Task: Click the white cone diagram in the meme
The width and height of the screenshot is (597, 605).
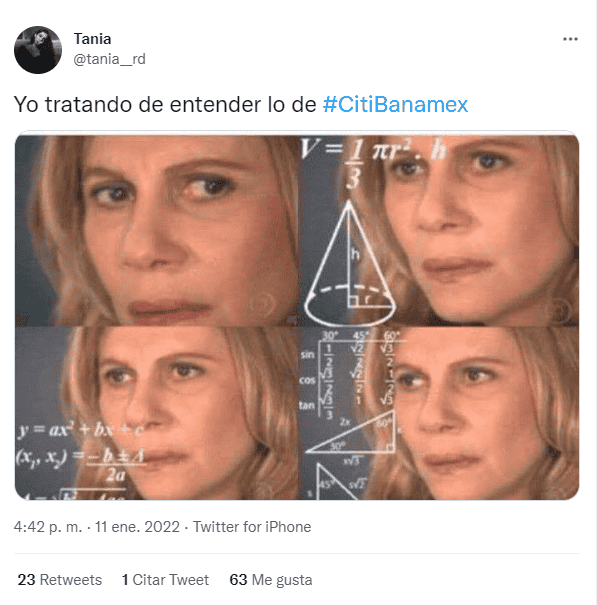Action: point(350,262)
